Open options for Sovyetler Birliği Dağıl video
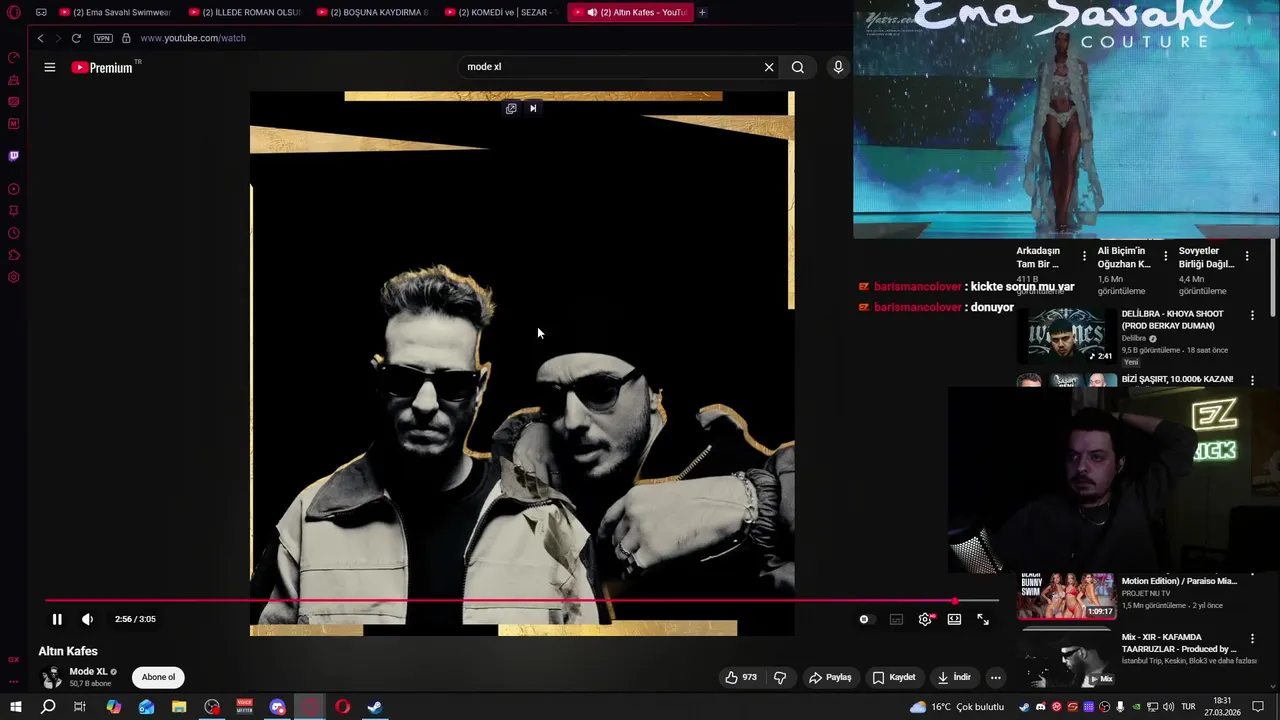This screenshot has width=1280, height=720. (x=1247, y=256)
